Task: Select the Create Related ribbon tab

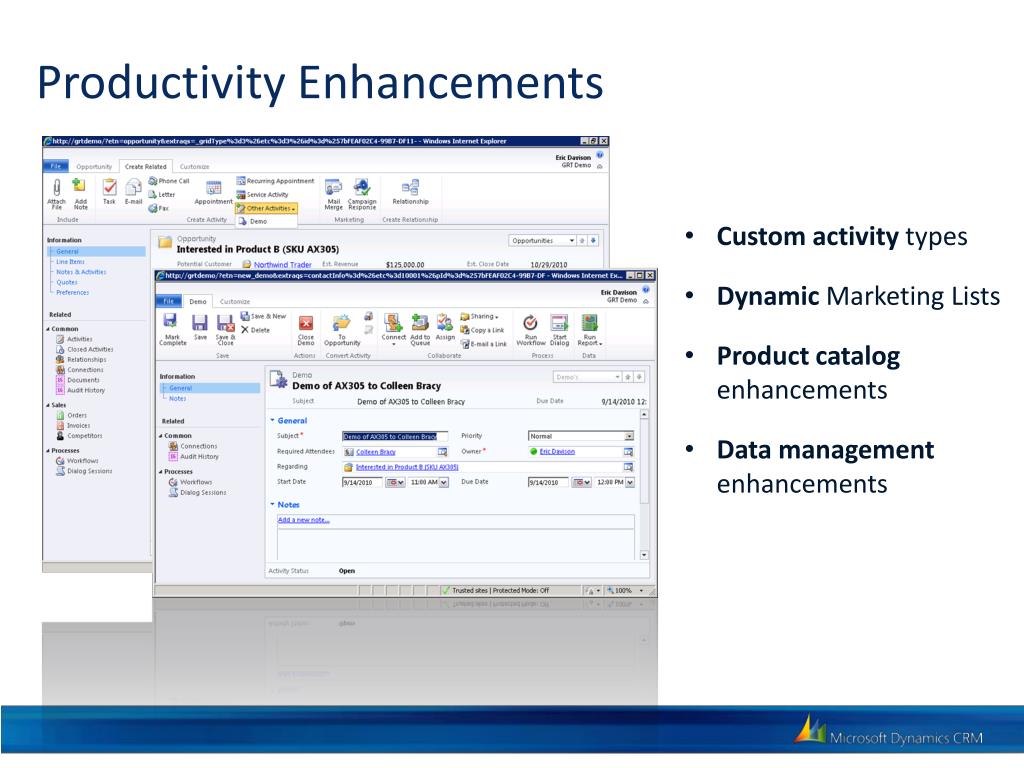Action: [146, 167]
